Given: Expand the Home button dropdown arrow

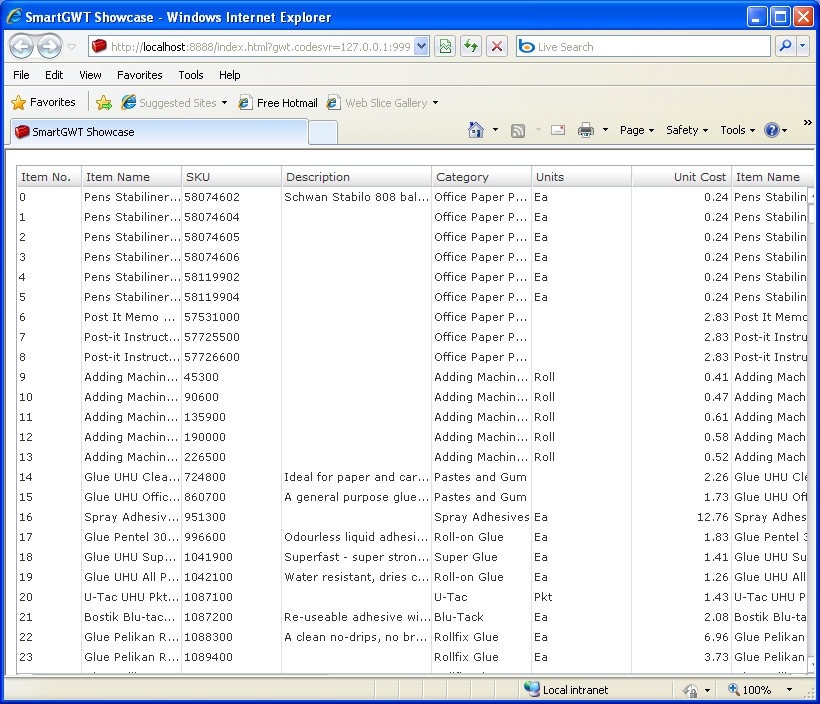Looking at the screenshot, I should click(x=495, y=130).
